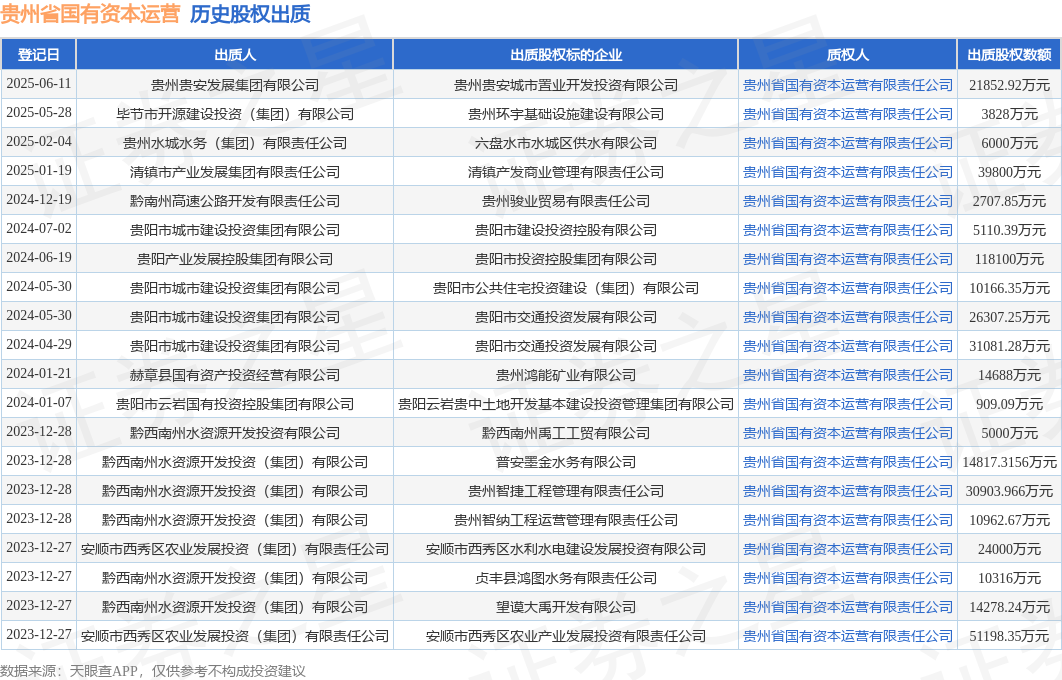This screenshot has height=680, width=1062.
Task: Click pledgor 贵州水城水务（集团）有限责任公司
Action: (235, 143)
